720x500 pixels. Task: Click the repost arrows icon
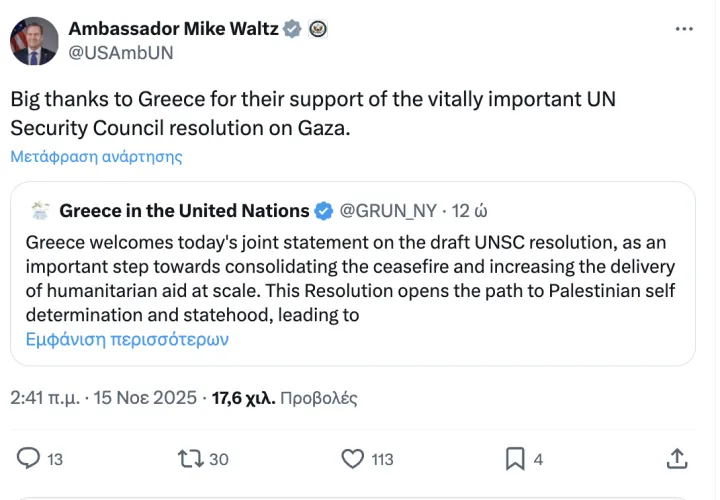coord(190,459)
